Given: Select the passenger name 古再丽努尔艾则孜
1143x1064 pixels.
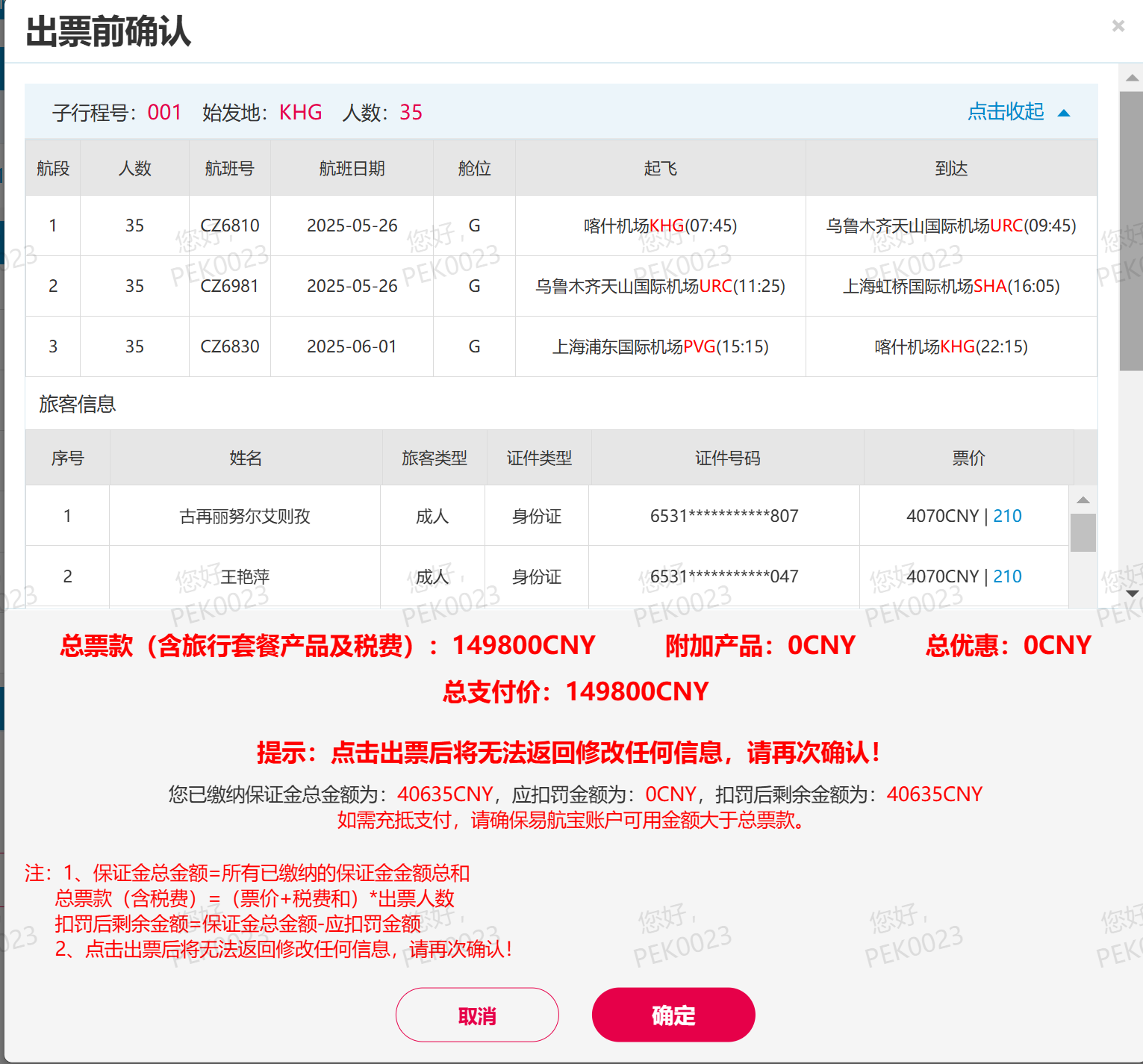Looking at the screenshot, I should [x=245, y=517].
